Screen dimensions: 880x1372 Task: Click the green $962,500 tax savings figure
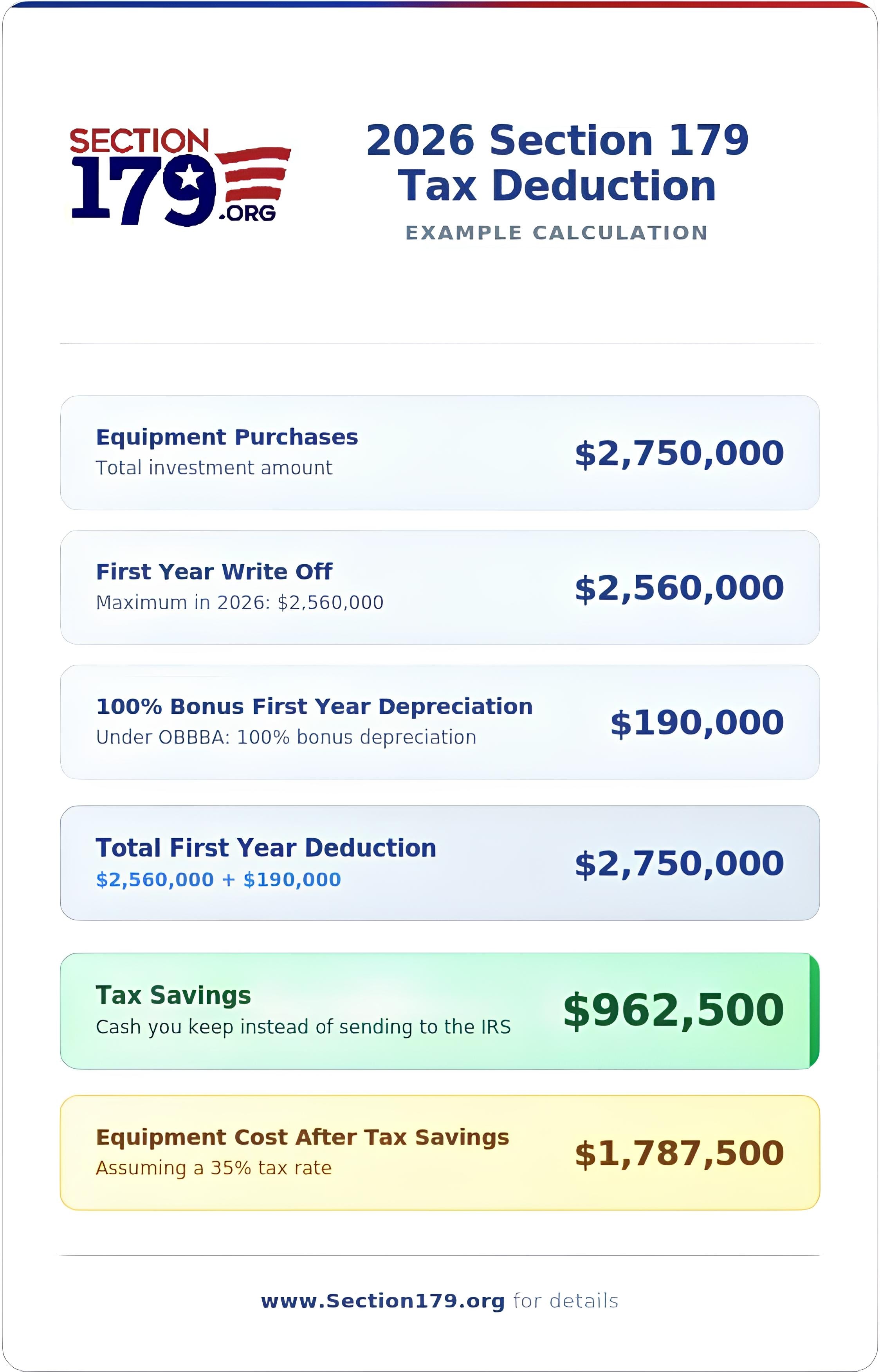click(674, 1010)
